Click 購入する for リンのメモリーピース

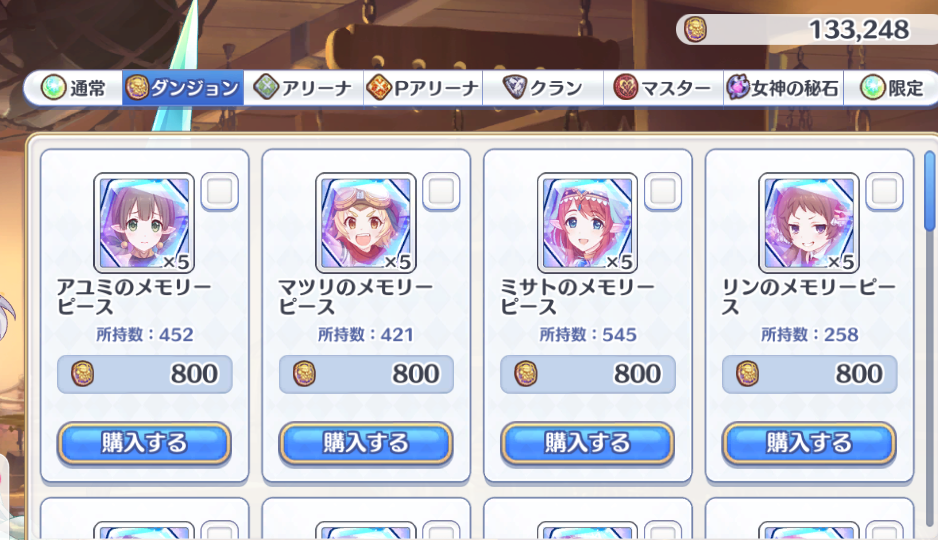point(809,443)
